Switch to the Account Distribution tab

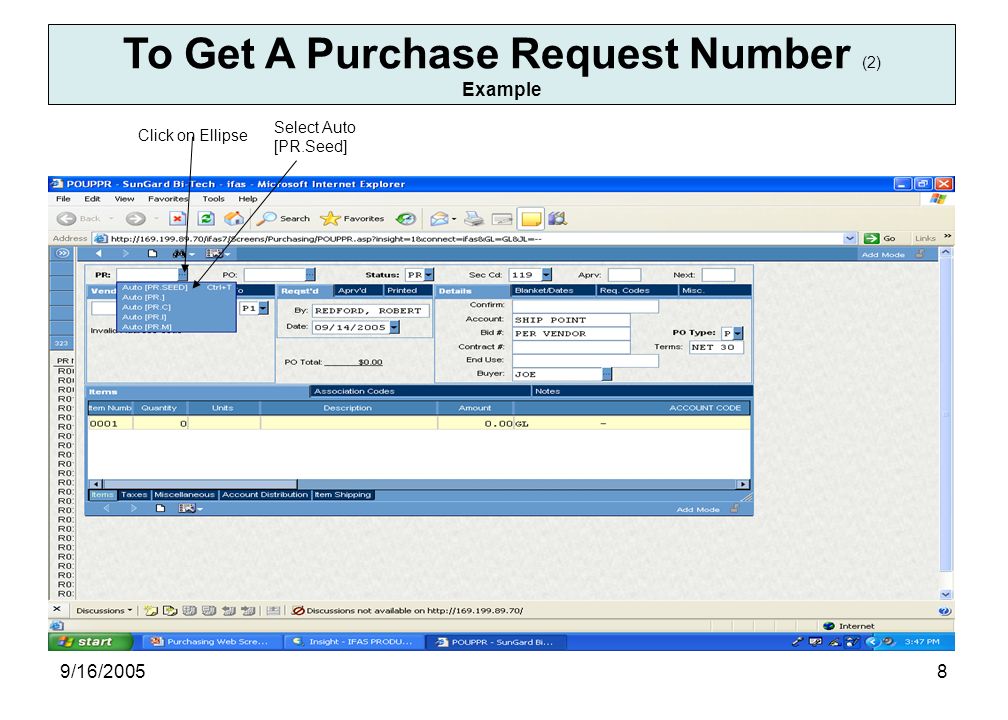click(265, 494)
